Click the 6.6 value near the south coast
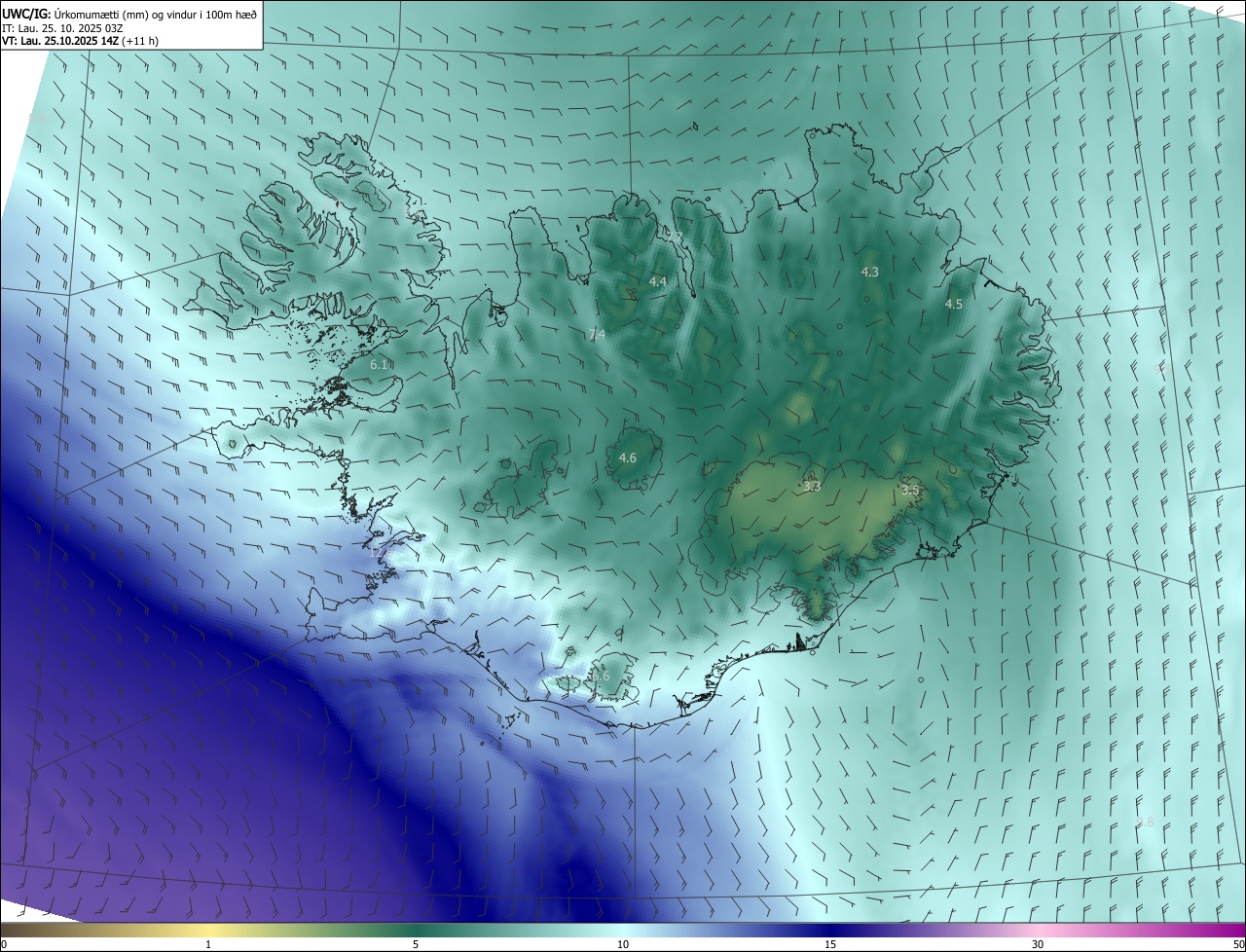This screenshot has width=1246, height=952. coord(601,676)
